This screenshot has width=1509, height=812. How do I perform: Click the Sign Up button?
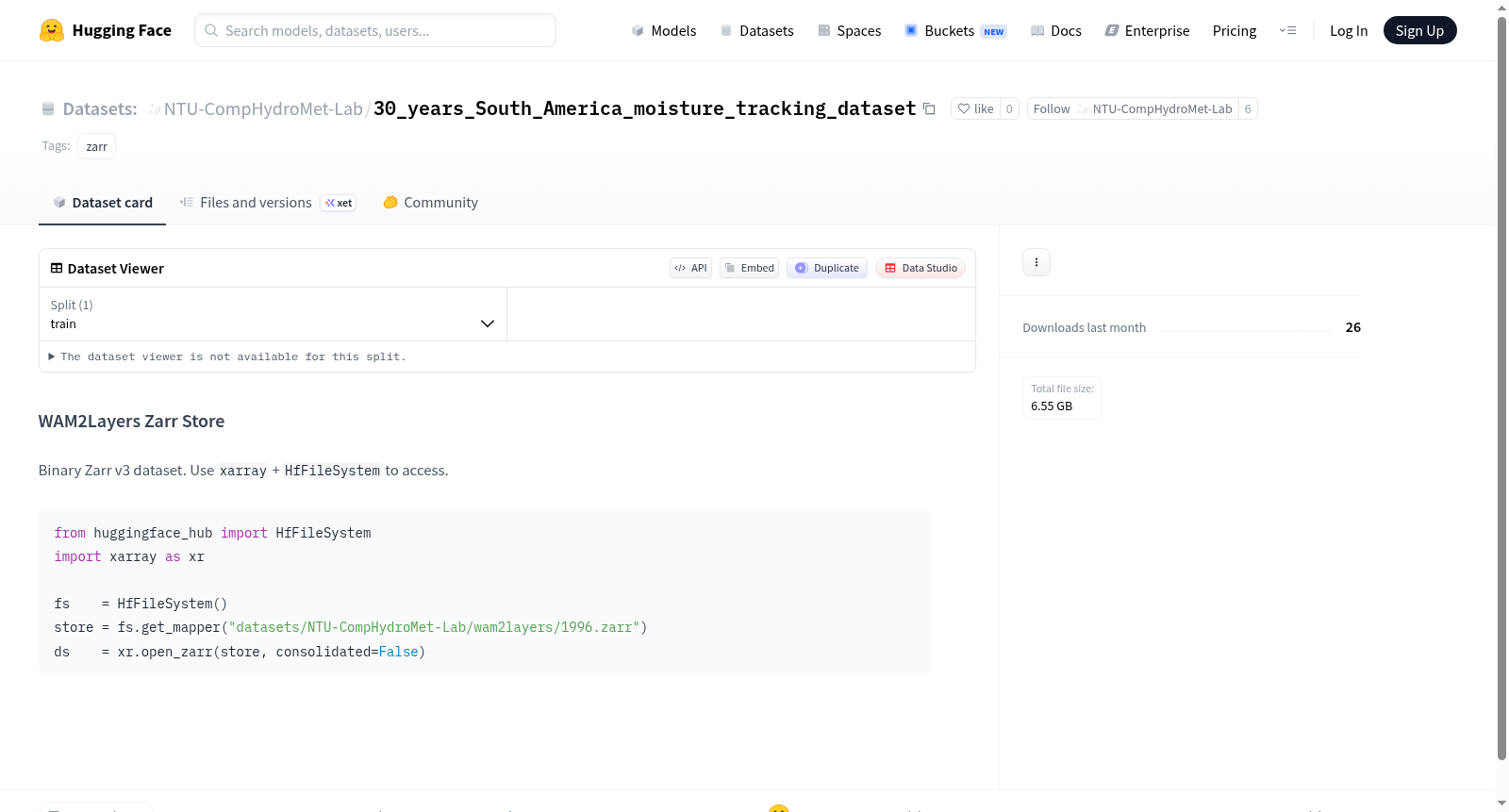[1419, 30]
